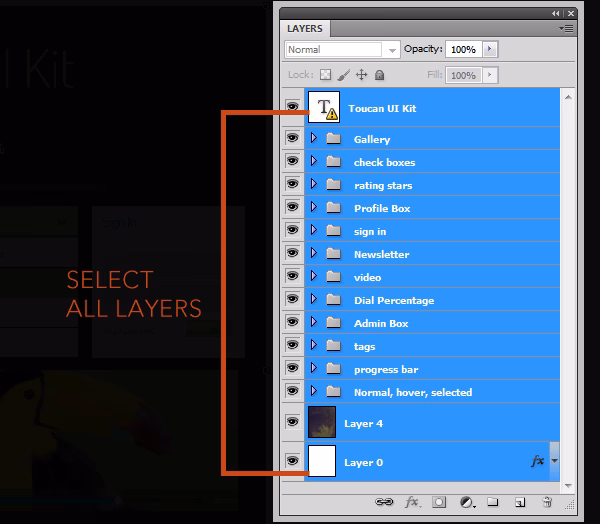Expand the Profile Box folder group

(x=314, y=208)
